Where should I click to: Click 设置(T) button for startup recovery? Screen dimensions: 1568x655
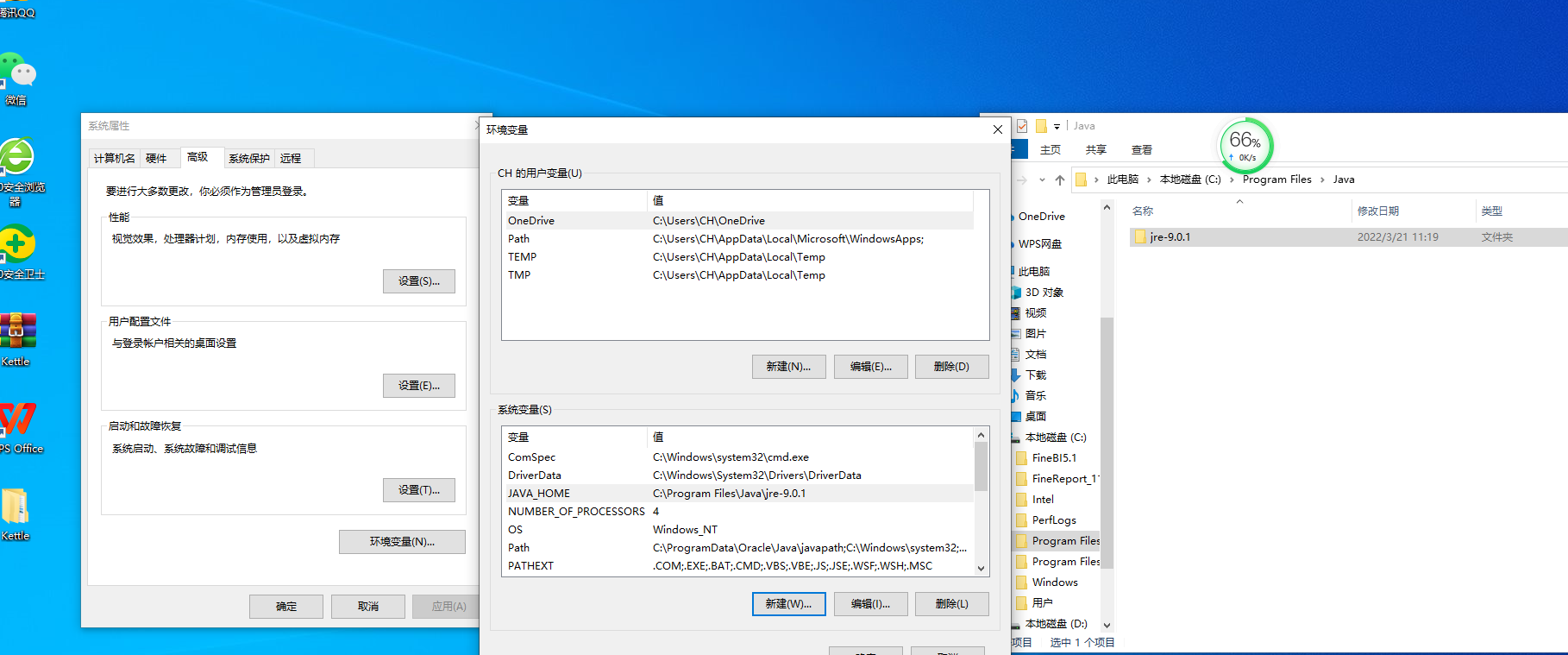pyautogui.click(x=419, y=490)
